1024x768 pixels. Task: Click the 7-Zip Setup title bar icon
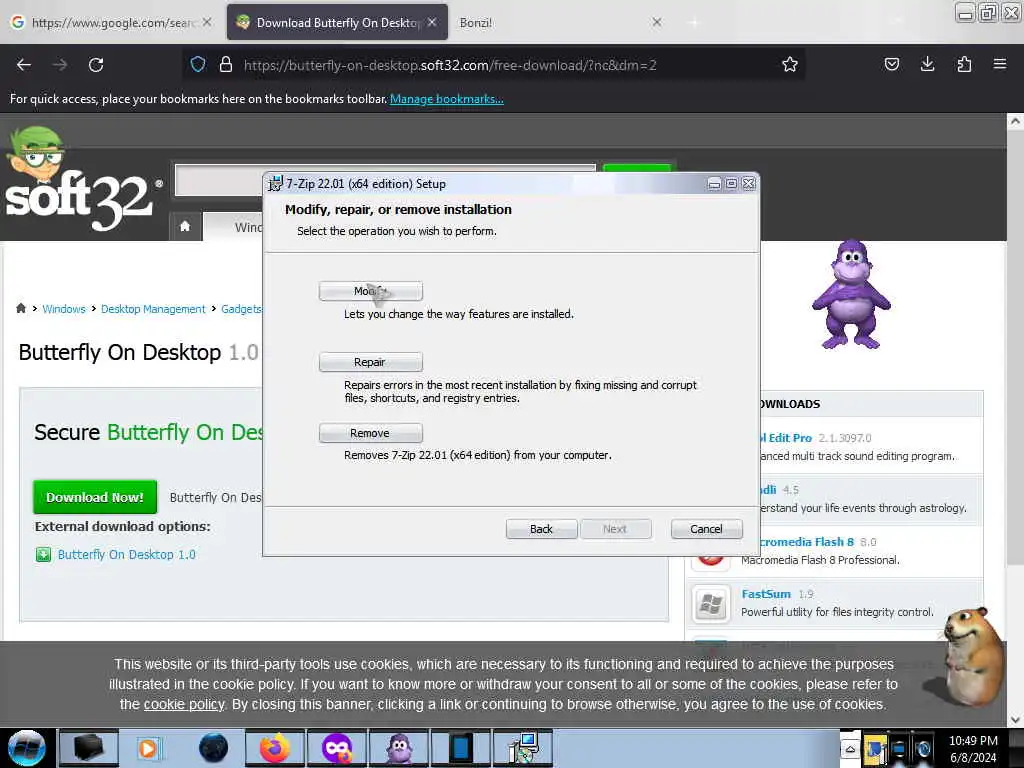275,184
